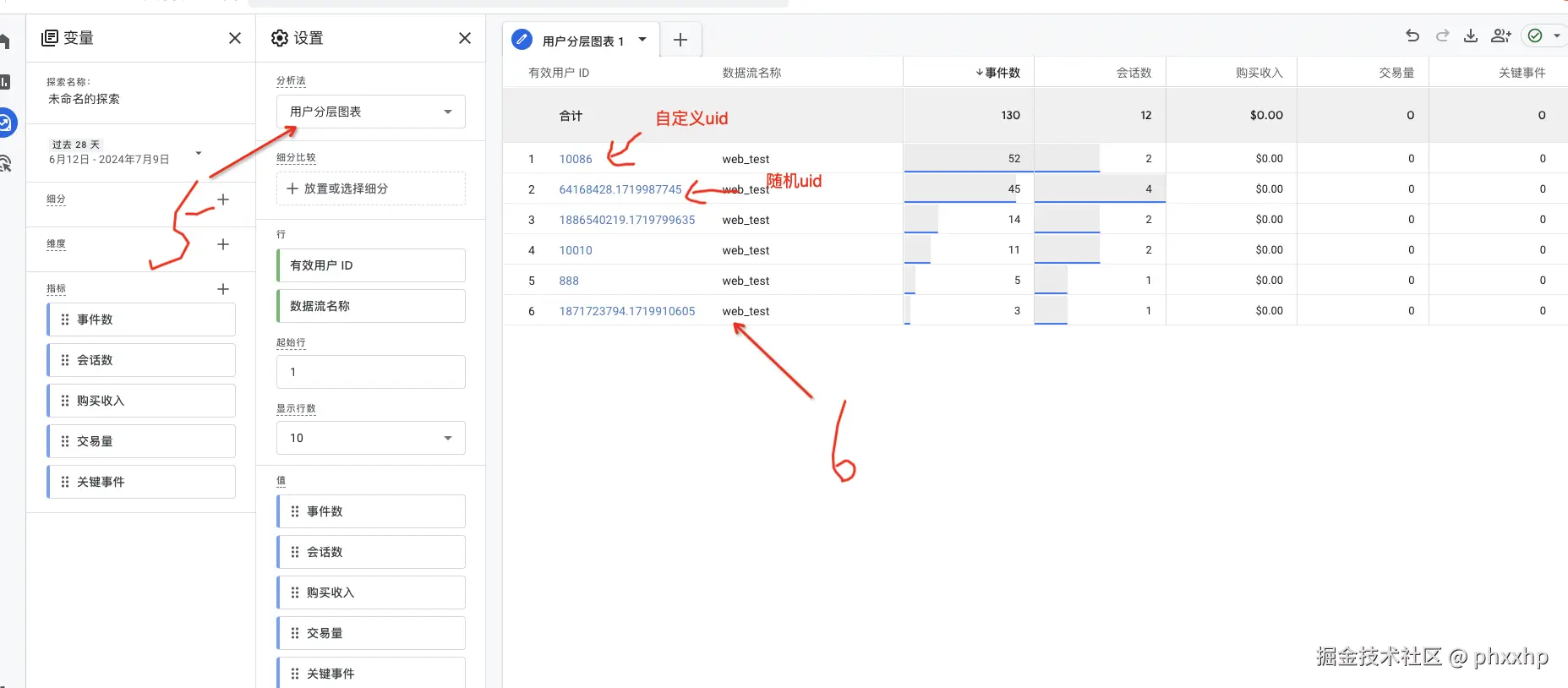Close the 变量 panel
Screen dimensions: 1568x688
tap(235, 38)
